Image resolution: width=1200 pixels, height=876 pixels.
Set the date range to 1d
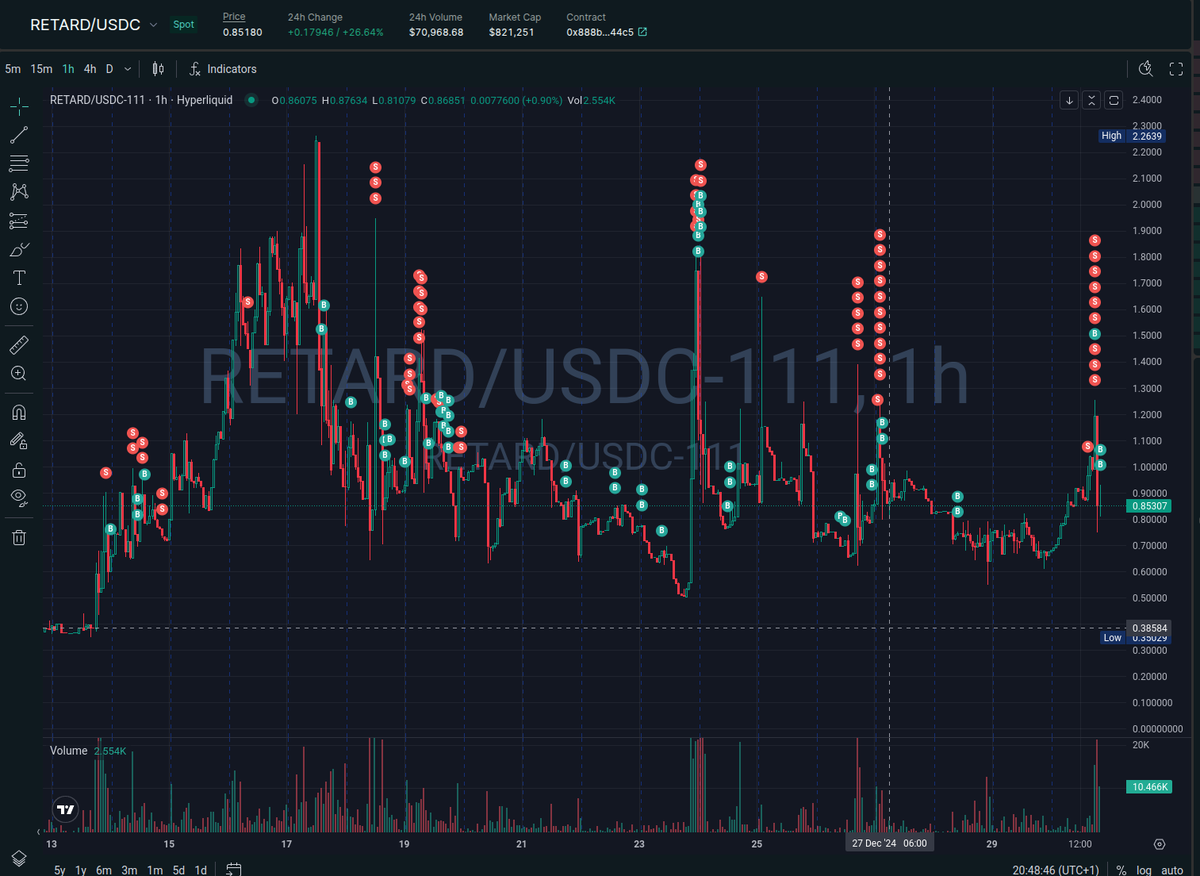pyautogui.click(x=201, y=870)
